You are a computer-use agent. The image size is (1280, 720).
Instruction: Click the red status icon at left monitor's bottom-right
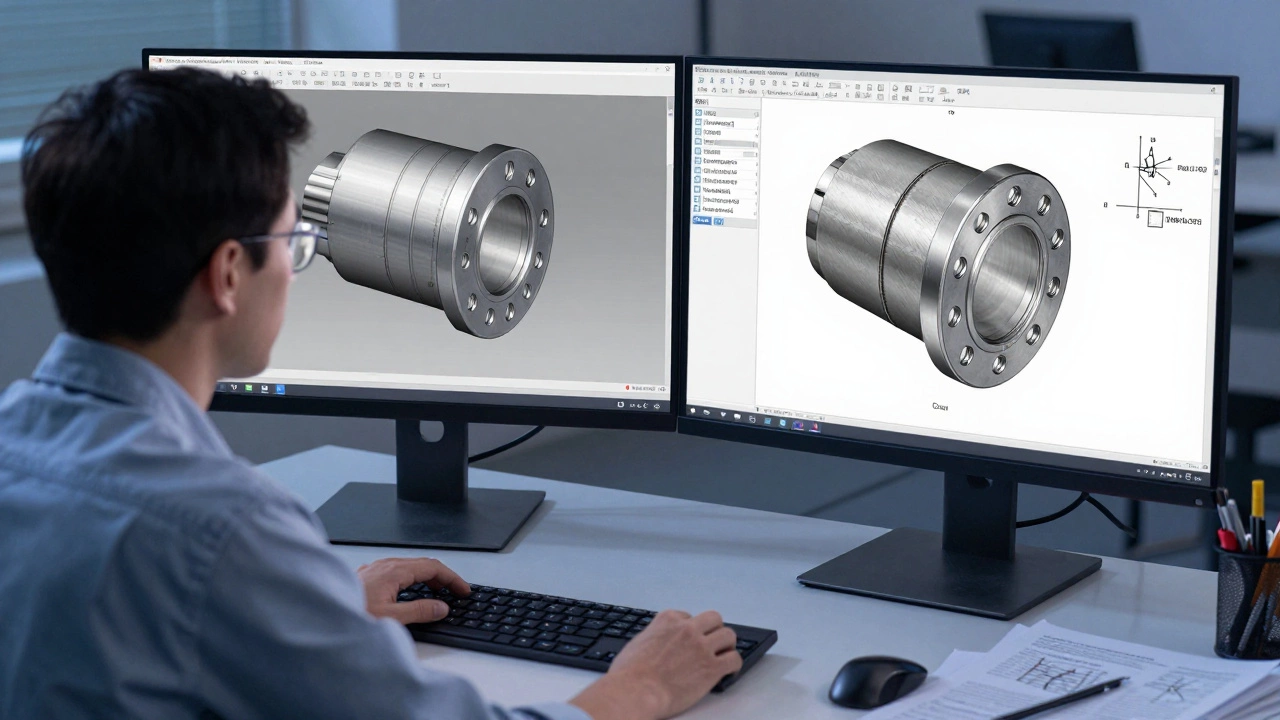point(627,388)
